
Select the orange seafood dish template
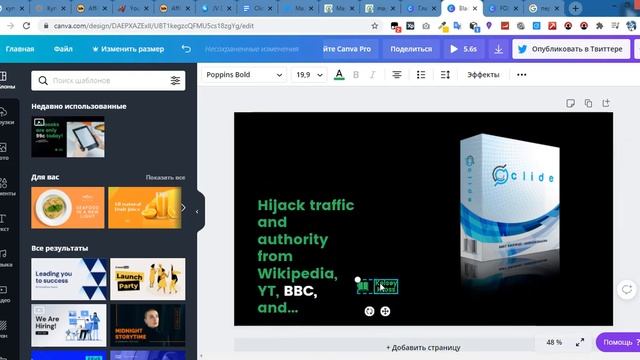point(68,208)
